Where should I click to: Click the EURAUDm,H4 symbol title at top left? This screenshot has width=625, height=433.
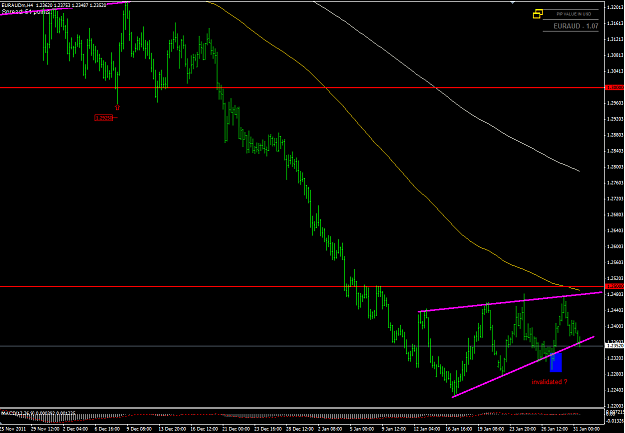17,6
